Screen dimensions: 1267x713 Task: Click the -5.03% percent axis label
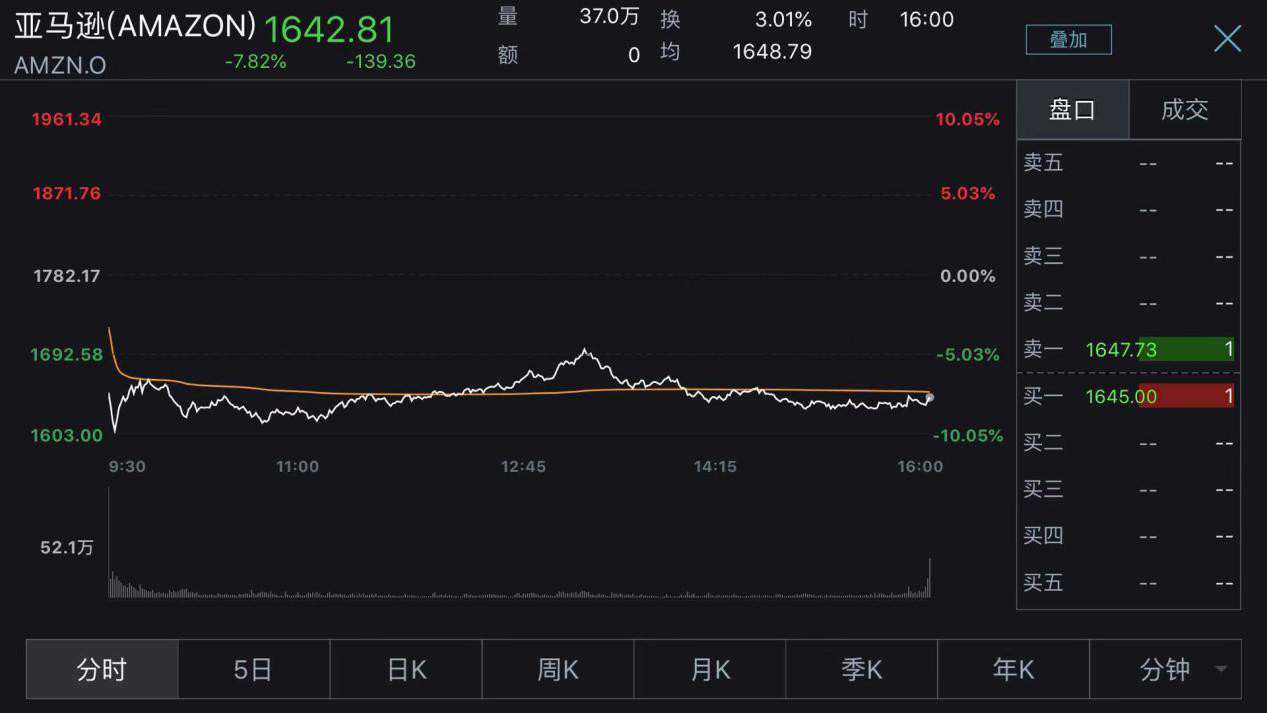pos(968,354)
